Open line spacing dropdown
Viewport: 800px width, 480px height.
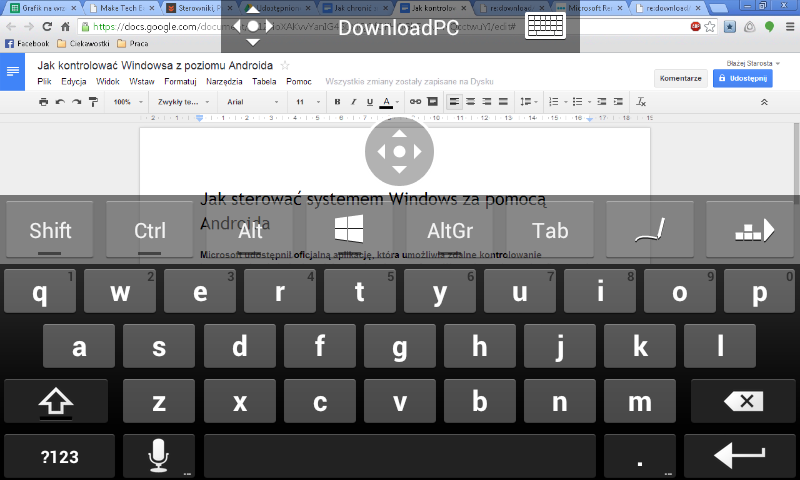click(x=529, y=102)
